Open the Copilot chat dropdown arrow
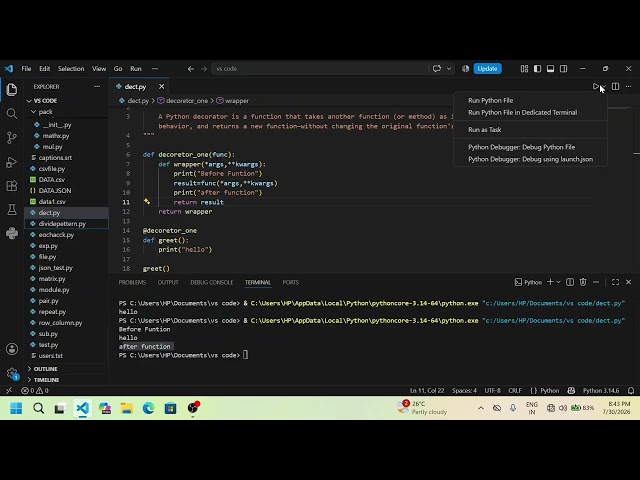The width and height of the screenshot is (640, 480). 449,69
